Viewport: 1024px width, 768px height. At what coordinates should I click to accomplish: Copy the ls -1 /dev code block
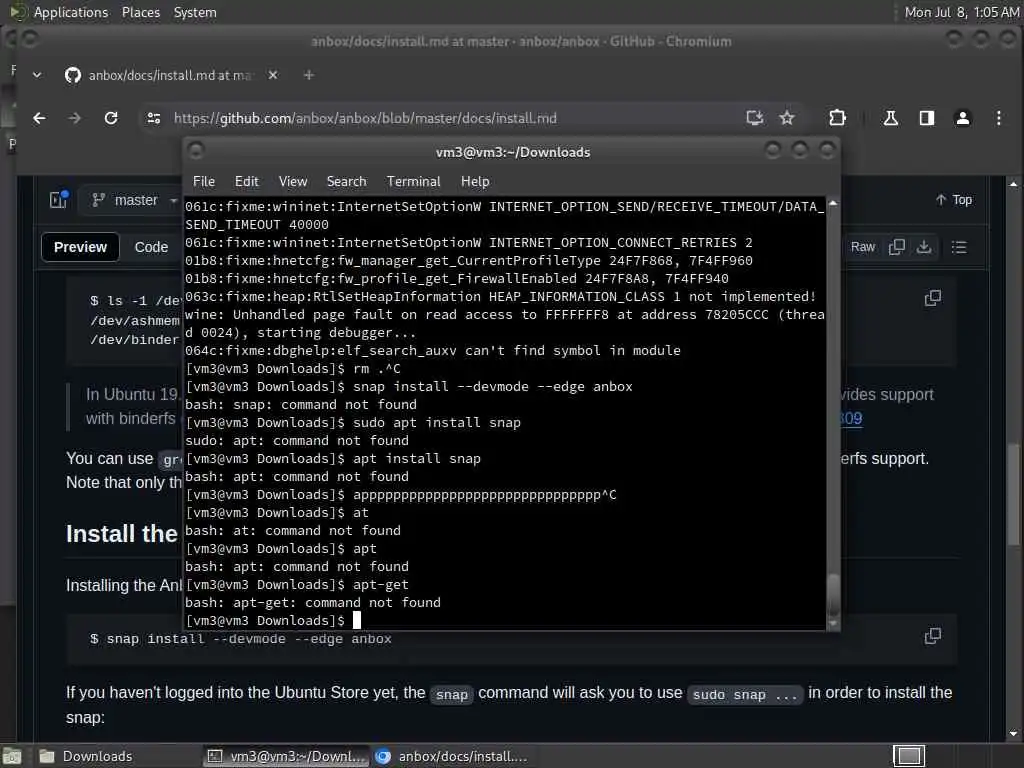933,298
